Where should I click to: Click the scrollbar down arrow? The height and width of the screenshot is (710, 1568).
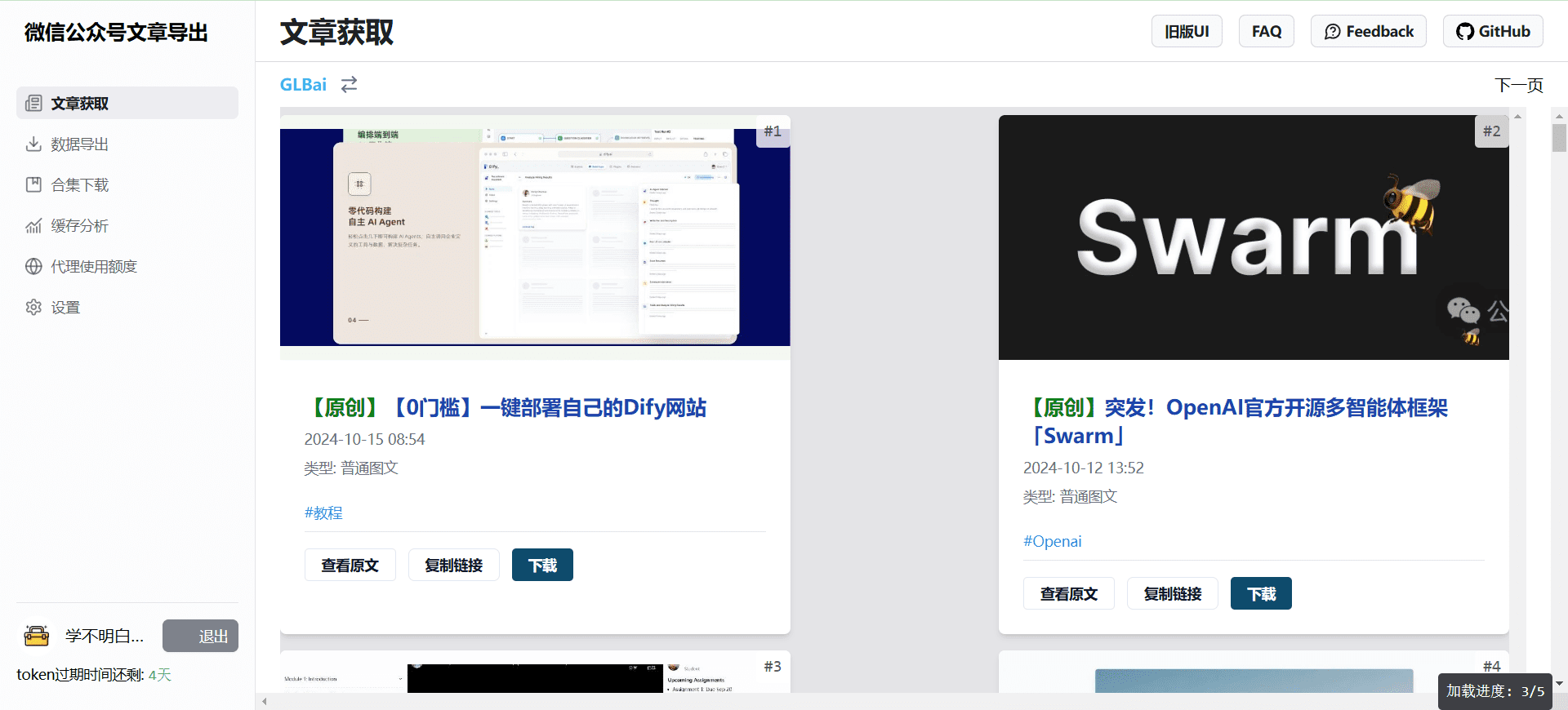pyautogui.click(x=1559, y=684)
